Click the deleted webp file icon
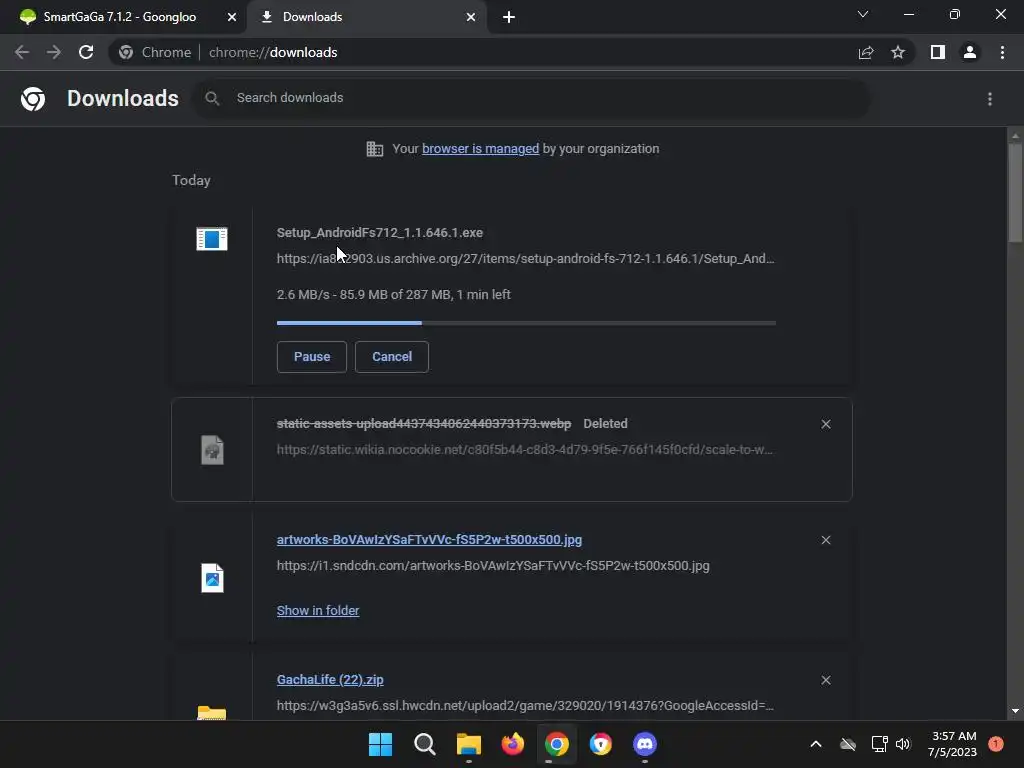1024x768 pixels. point(212,450)
